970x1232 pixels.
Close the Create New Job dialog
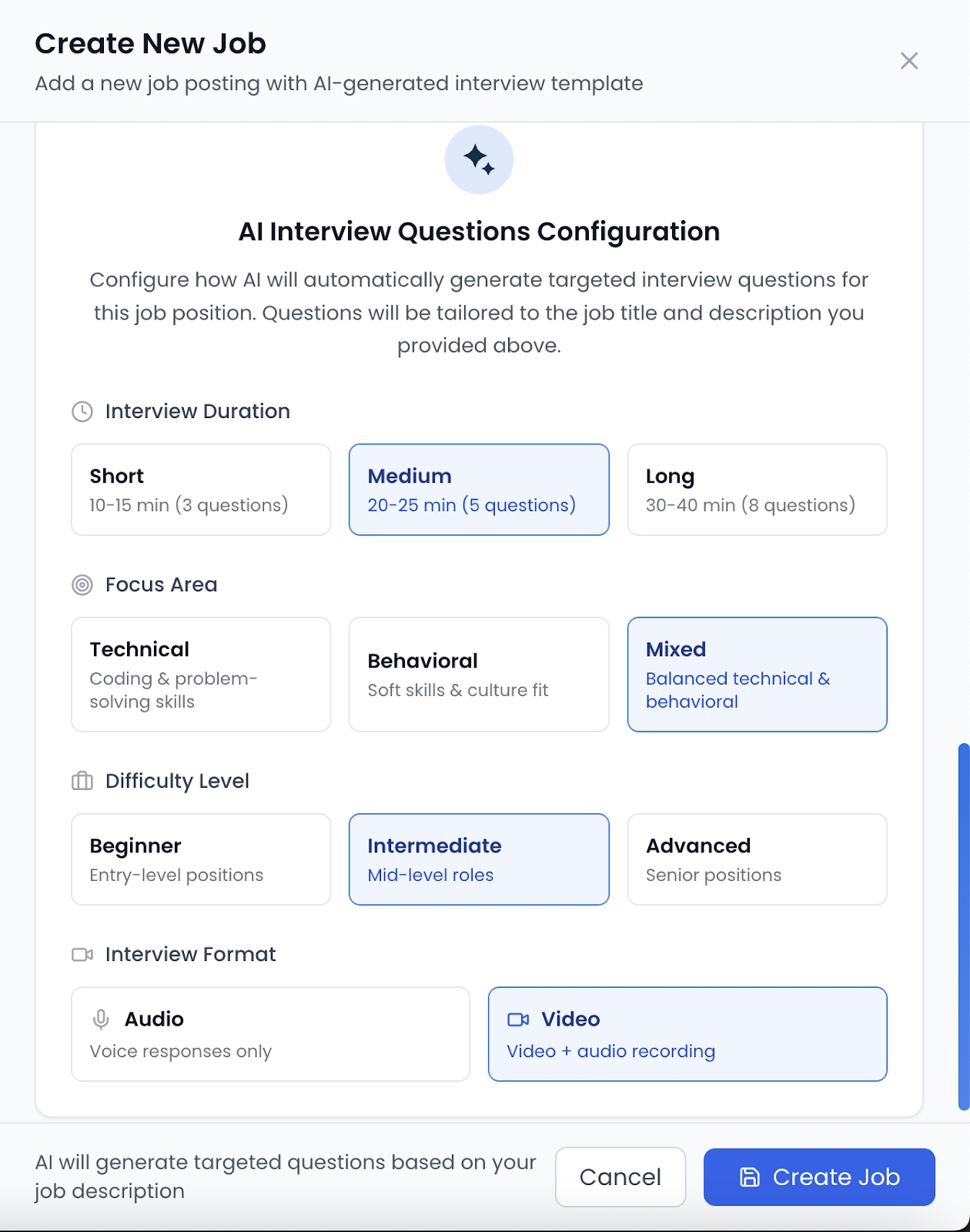coord(909,60)
